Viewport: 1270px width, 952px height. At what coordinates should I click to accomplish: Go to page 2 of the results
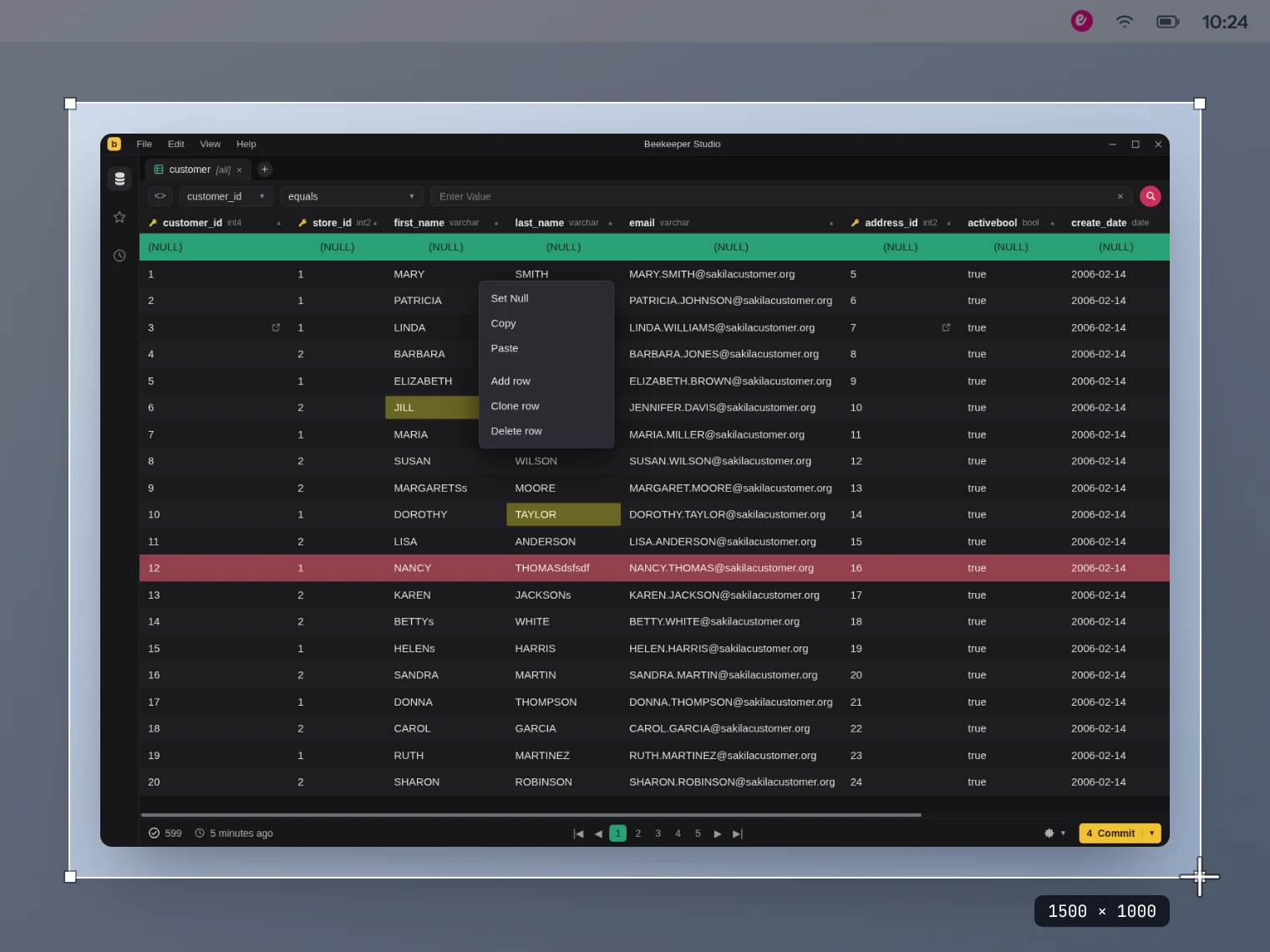[x=638, y=833]
